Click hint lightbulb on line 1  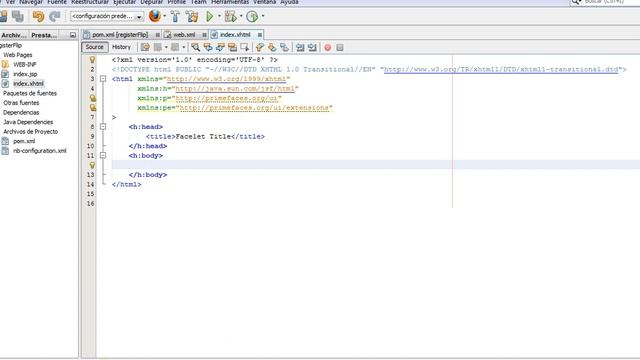pos(93,60)
